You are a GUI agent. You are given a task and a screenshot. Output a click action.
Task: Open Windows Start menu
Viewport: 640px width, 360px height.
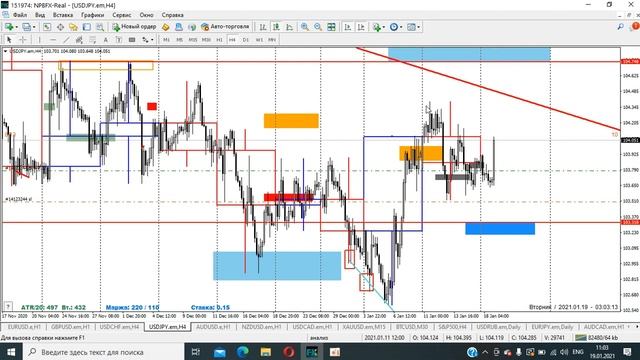(11, 352)
